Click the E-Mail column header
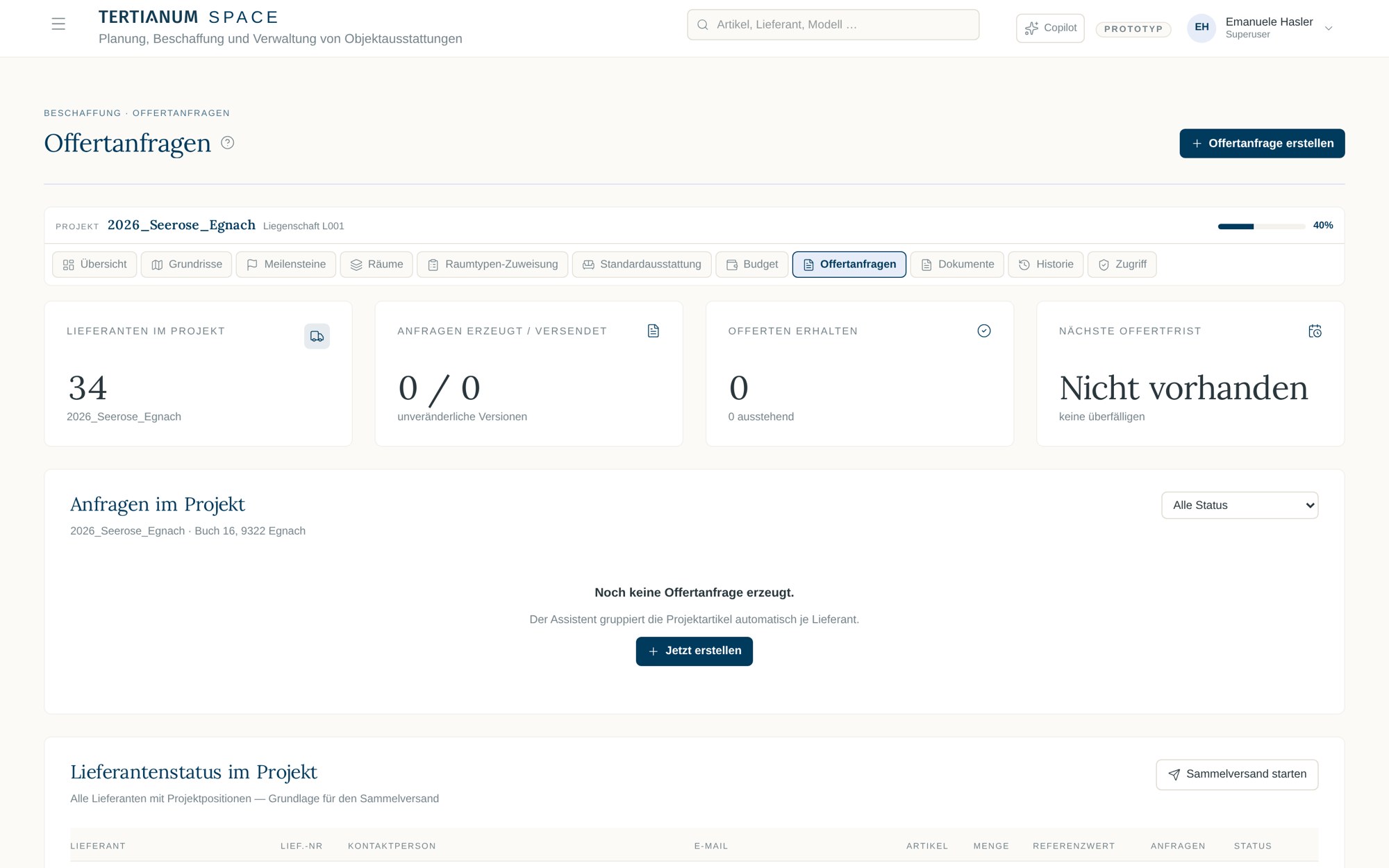The width and height of the screenshot is (1389, 868). pos(711,846)
